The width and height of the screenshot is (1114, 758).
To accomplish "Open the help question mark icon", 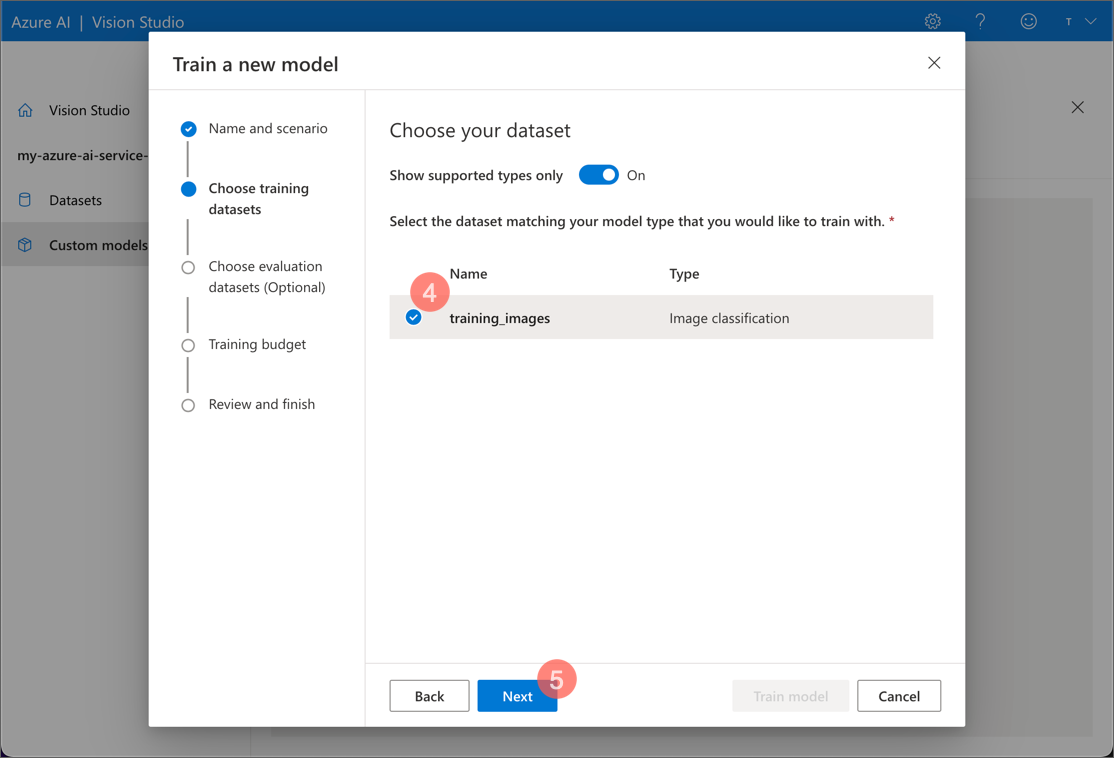I will pos(980,21).
